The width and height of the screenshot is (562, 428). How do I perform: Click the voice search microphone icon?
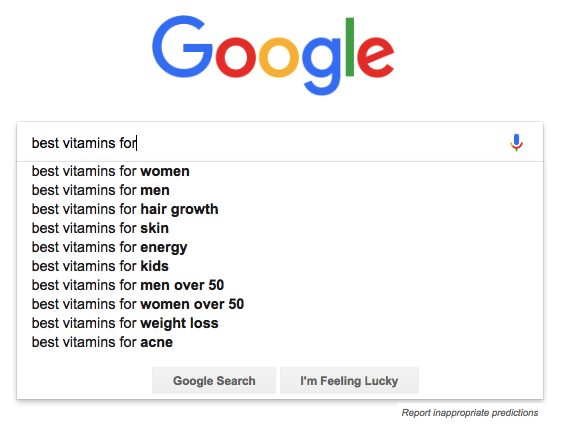point(516,142)
